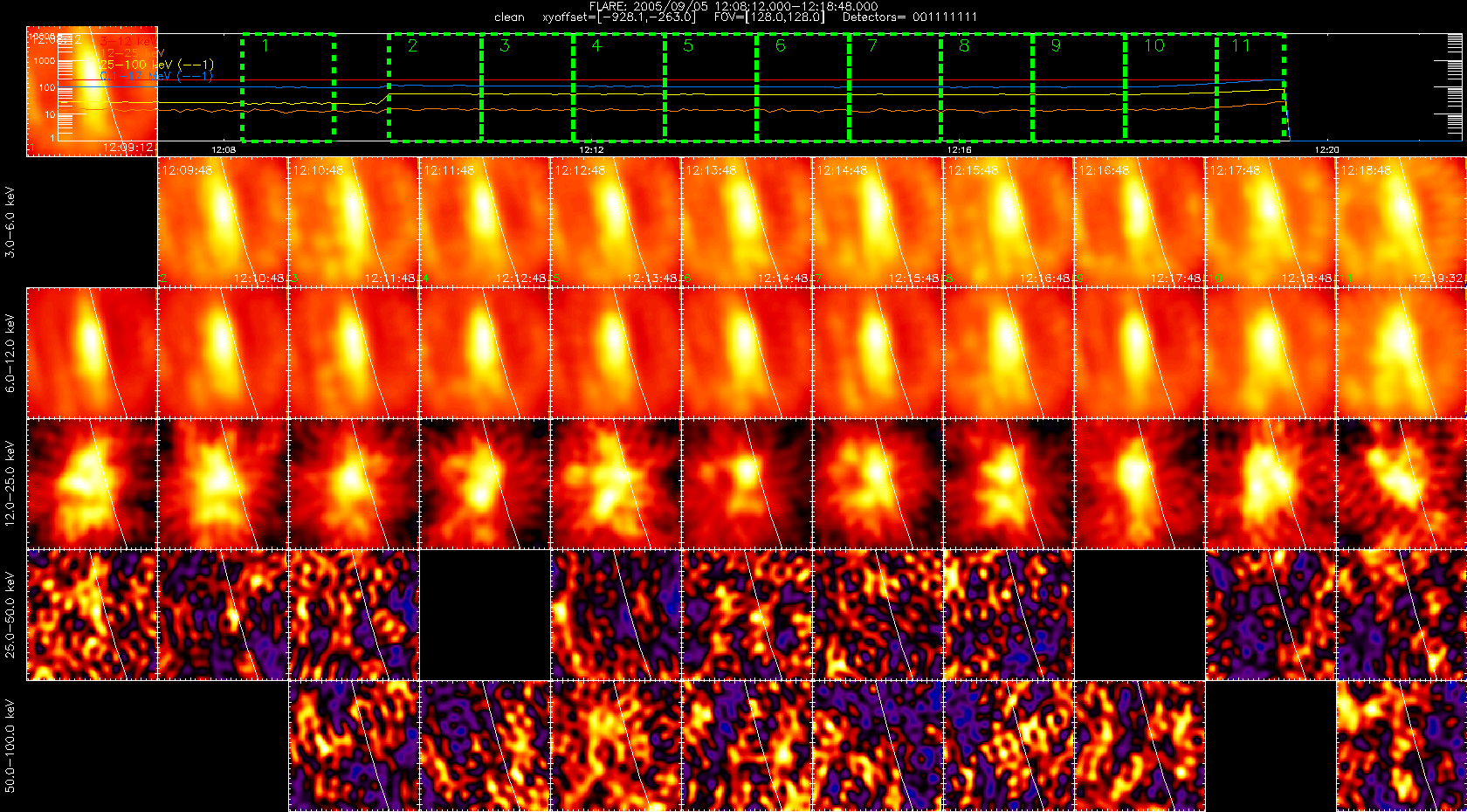Open the 50-100 keV image for interval 11

tap(1402, 747)
